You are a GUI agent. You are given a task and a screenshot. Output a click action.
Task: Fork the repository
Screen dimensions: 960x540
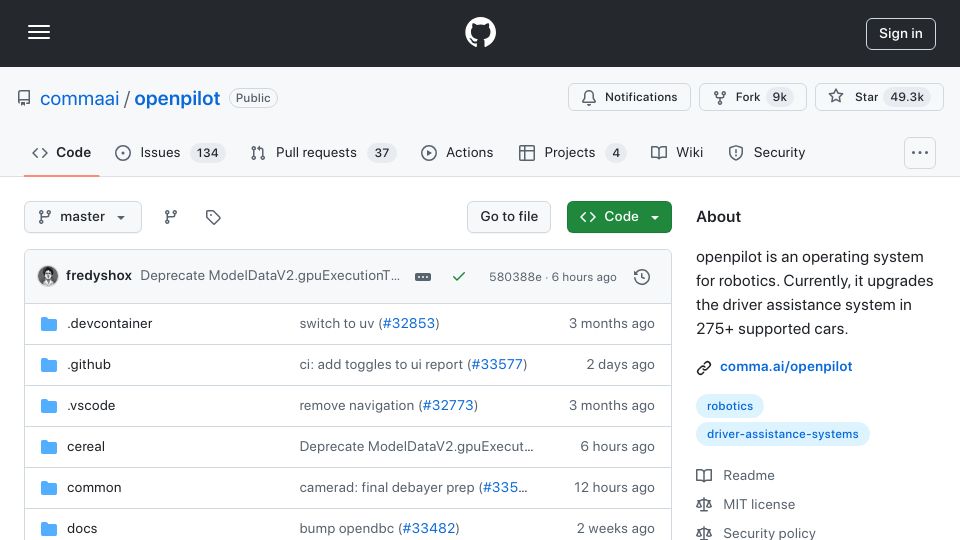pyautogui.click(x=752, y=97)
